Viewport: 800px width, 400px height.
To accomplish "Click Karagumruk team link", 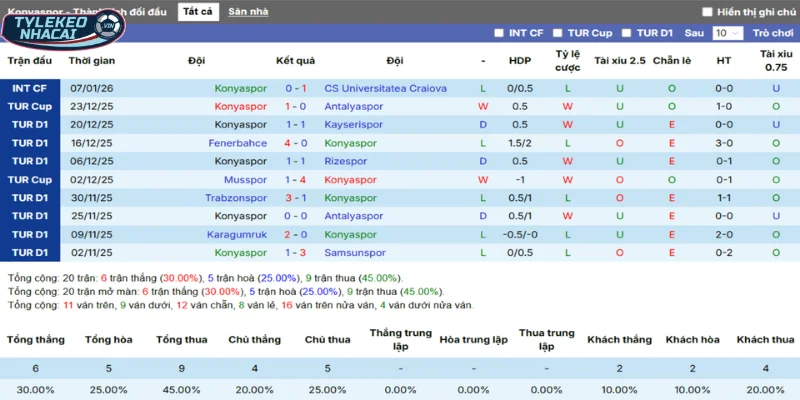I will pos(238,235).
